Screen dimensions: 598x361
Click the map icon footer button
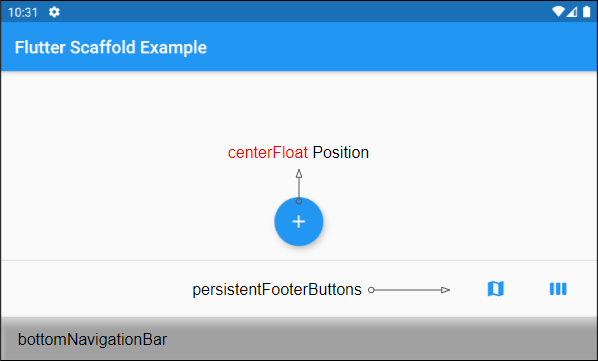tap(496, 289)
